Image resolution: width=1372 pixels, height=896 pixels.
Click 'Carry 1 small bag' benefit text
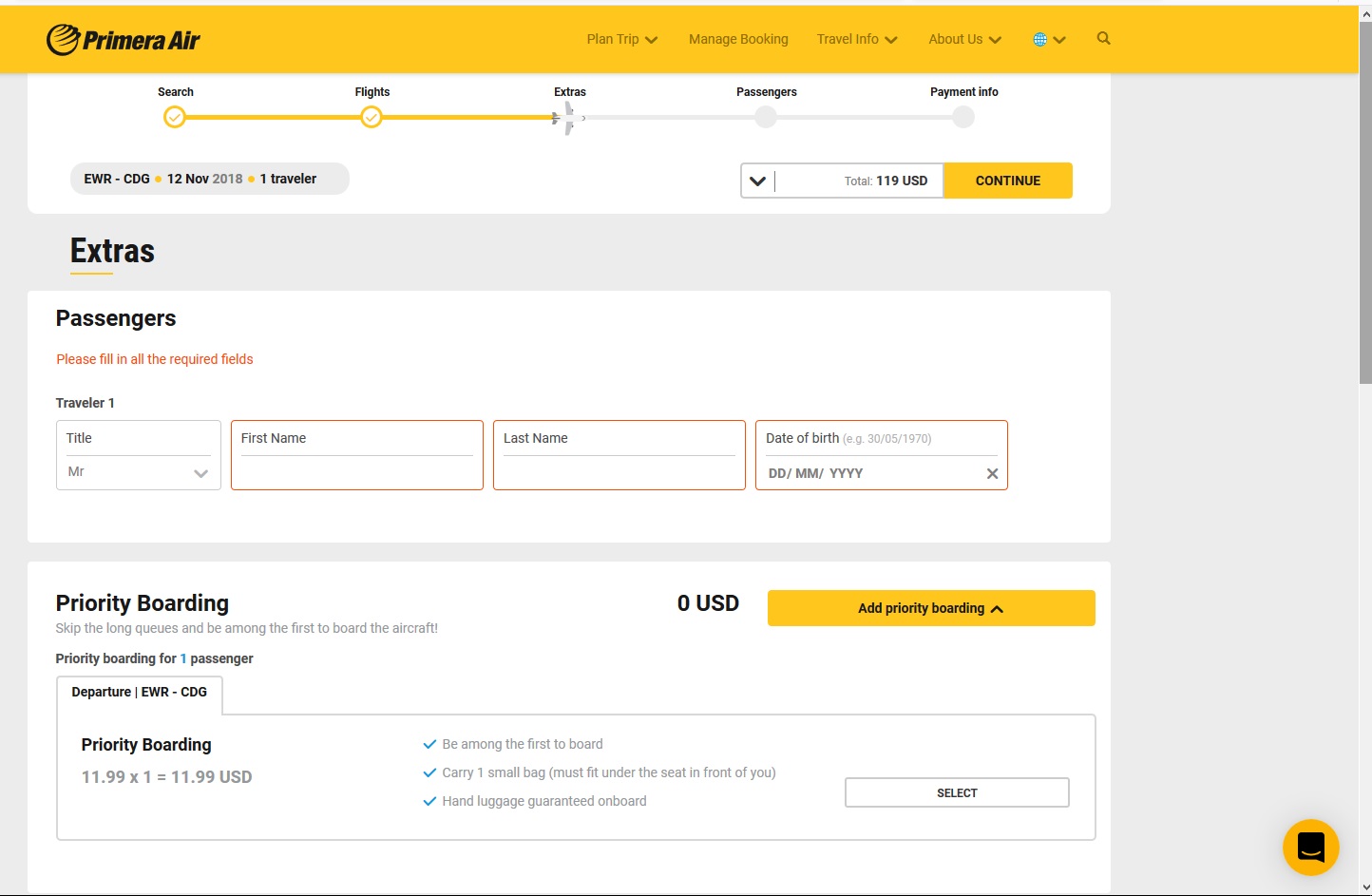tap(609, 772)
